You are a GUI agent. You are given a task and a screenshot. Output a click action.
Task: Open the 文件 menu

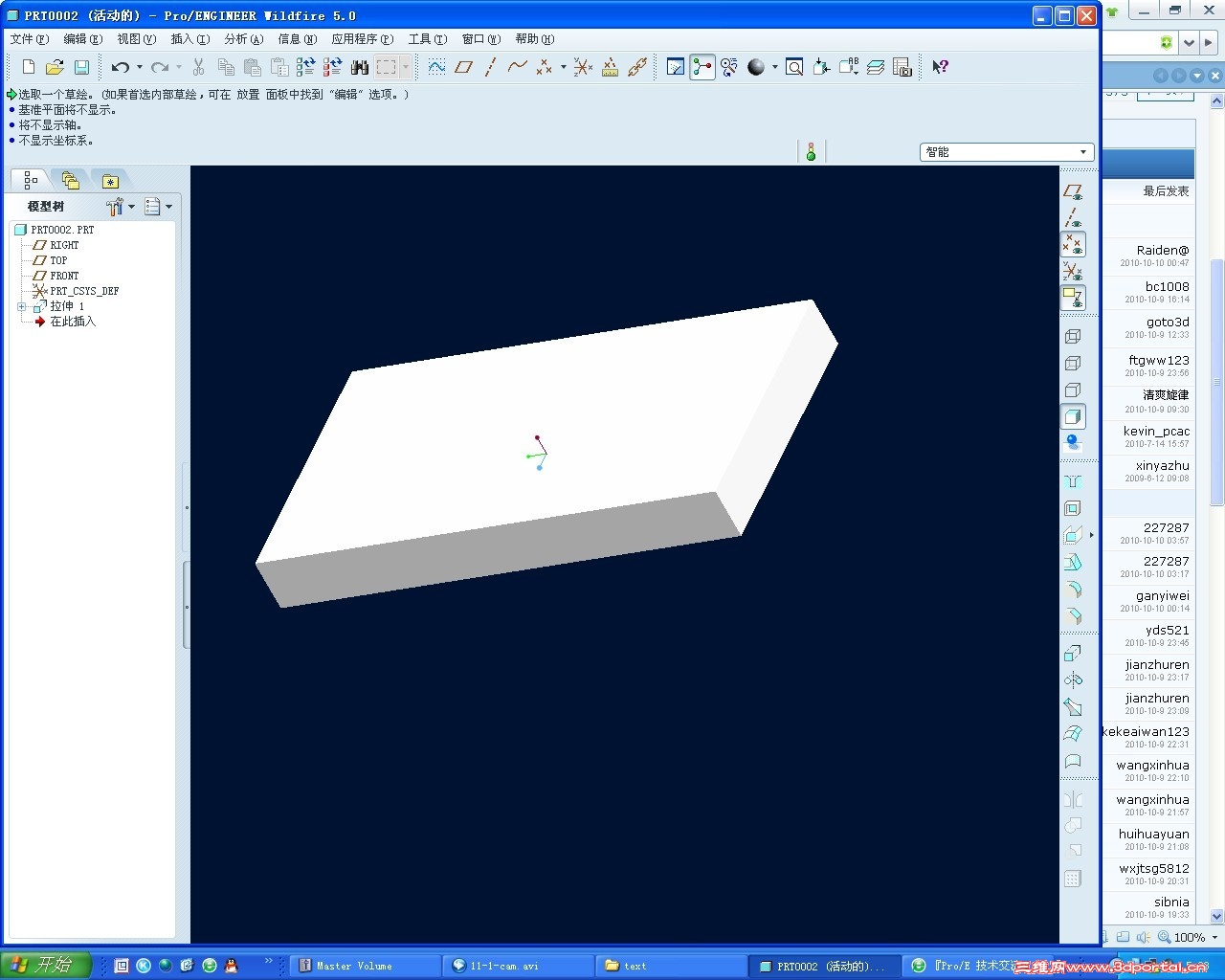[29, 39]
